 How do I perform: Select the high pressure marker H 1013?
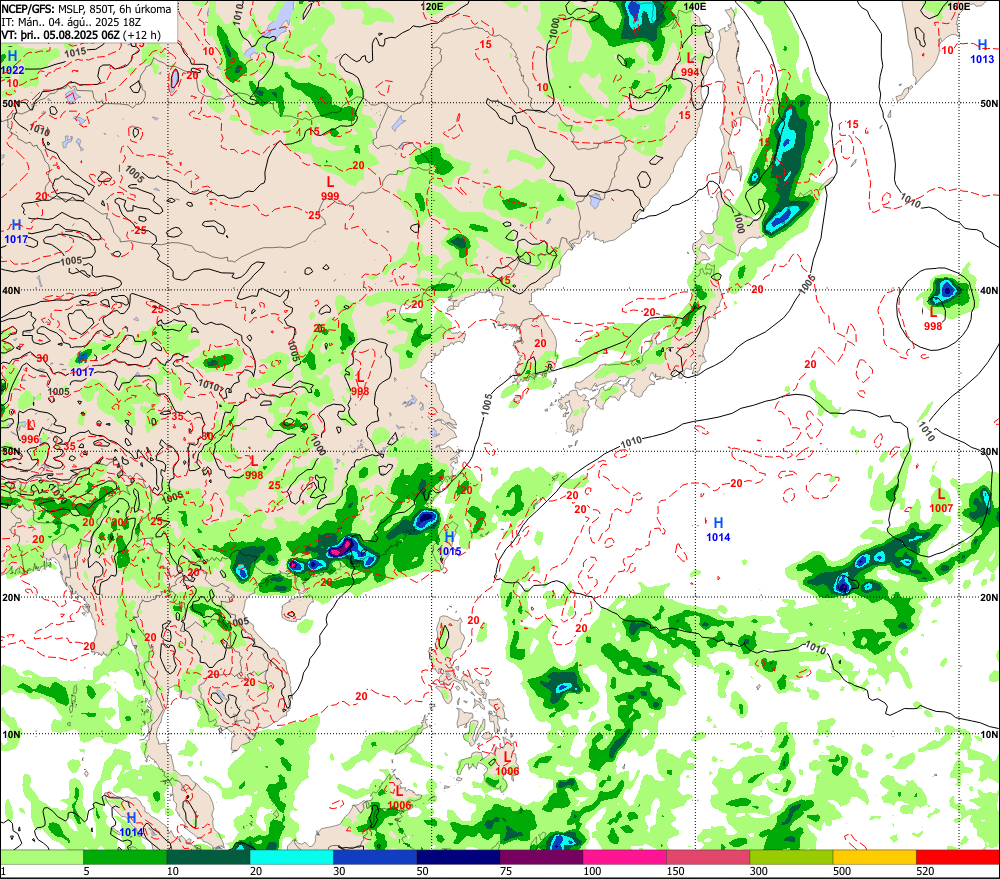click(x=982, y=52)
